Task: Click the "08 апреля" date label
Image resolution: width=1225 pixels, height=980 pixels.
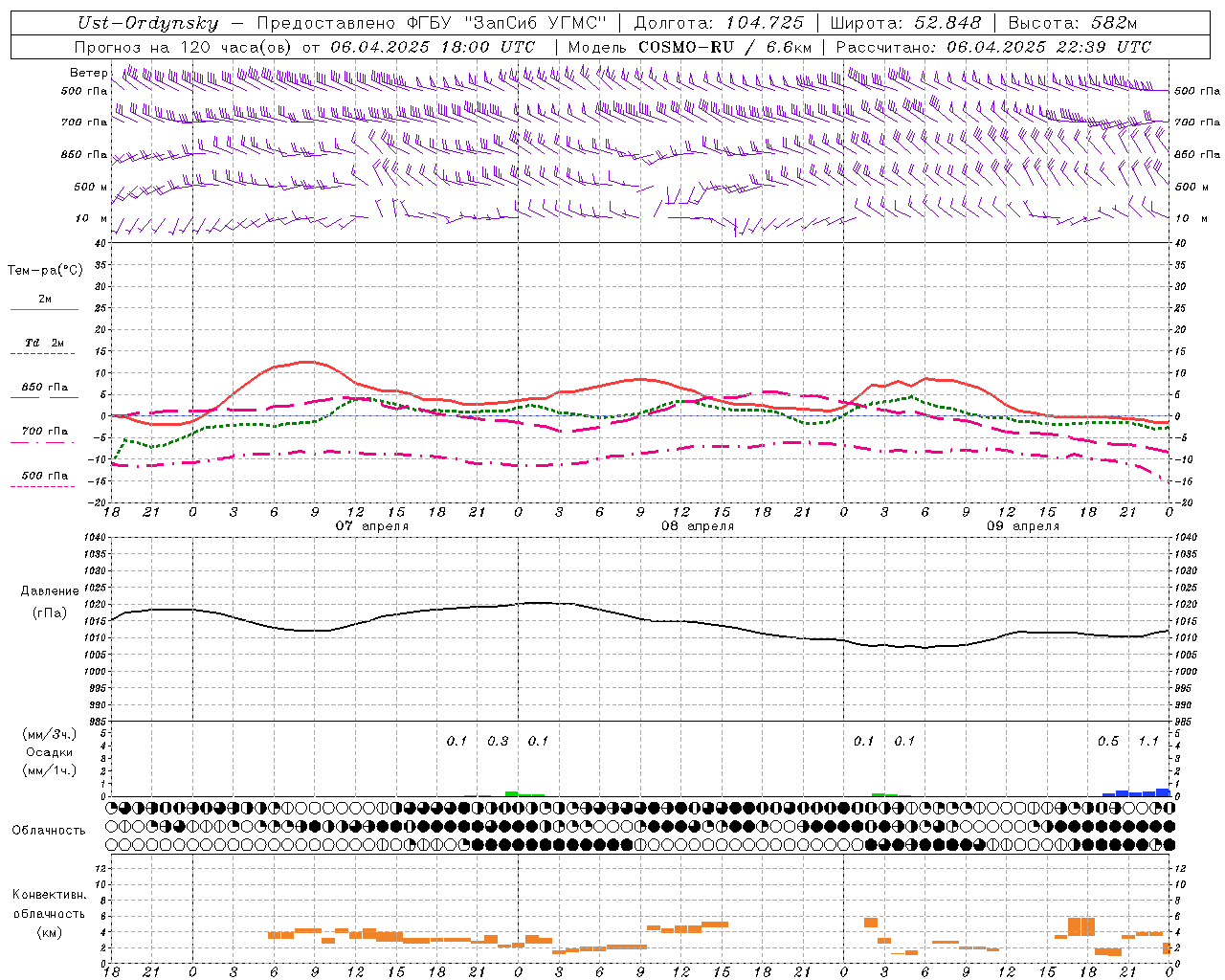Action: point(698,526)
